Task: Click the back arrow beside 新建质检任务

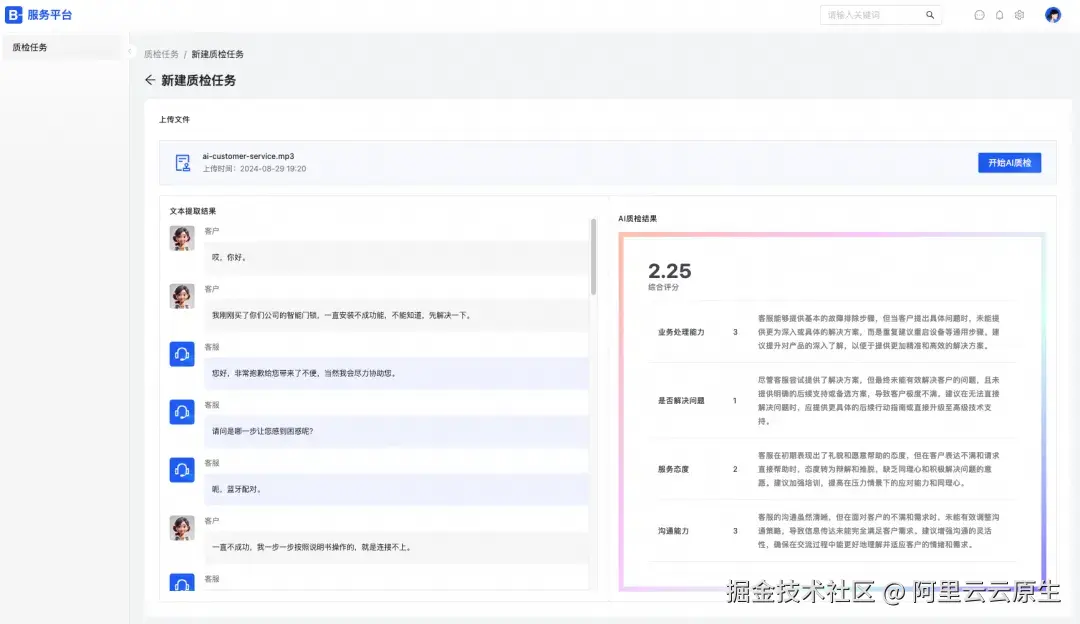Action: coord(149,81)
